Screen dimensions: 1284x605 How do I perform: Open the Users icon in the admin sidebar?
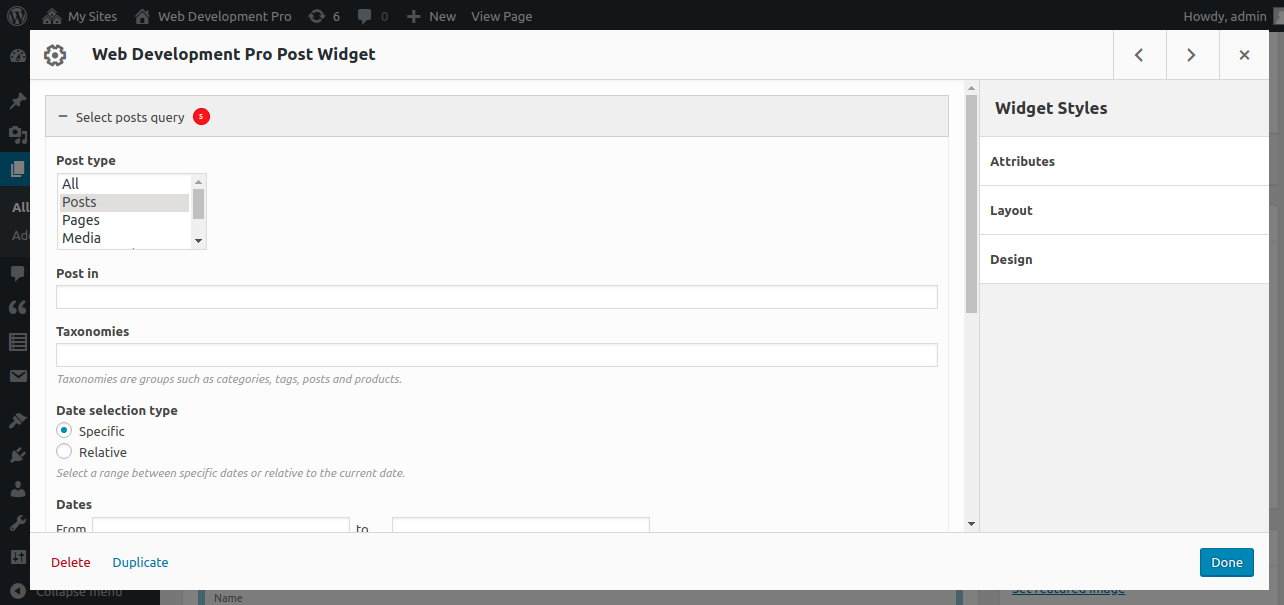pos(17,489)
